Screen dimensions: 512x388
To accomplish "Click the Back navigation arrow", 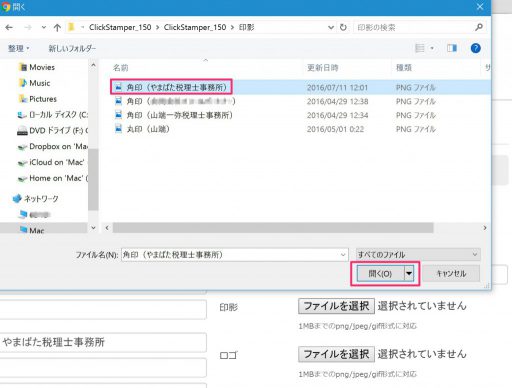I will pyautogui.click(x=9, y=27).
